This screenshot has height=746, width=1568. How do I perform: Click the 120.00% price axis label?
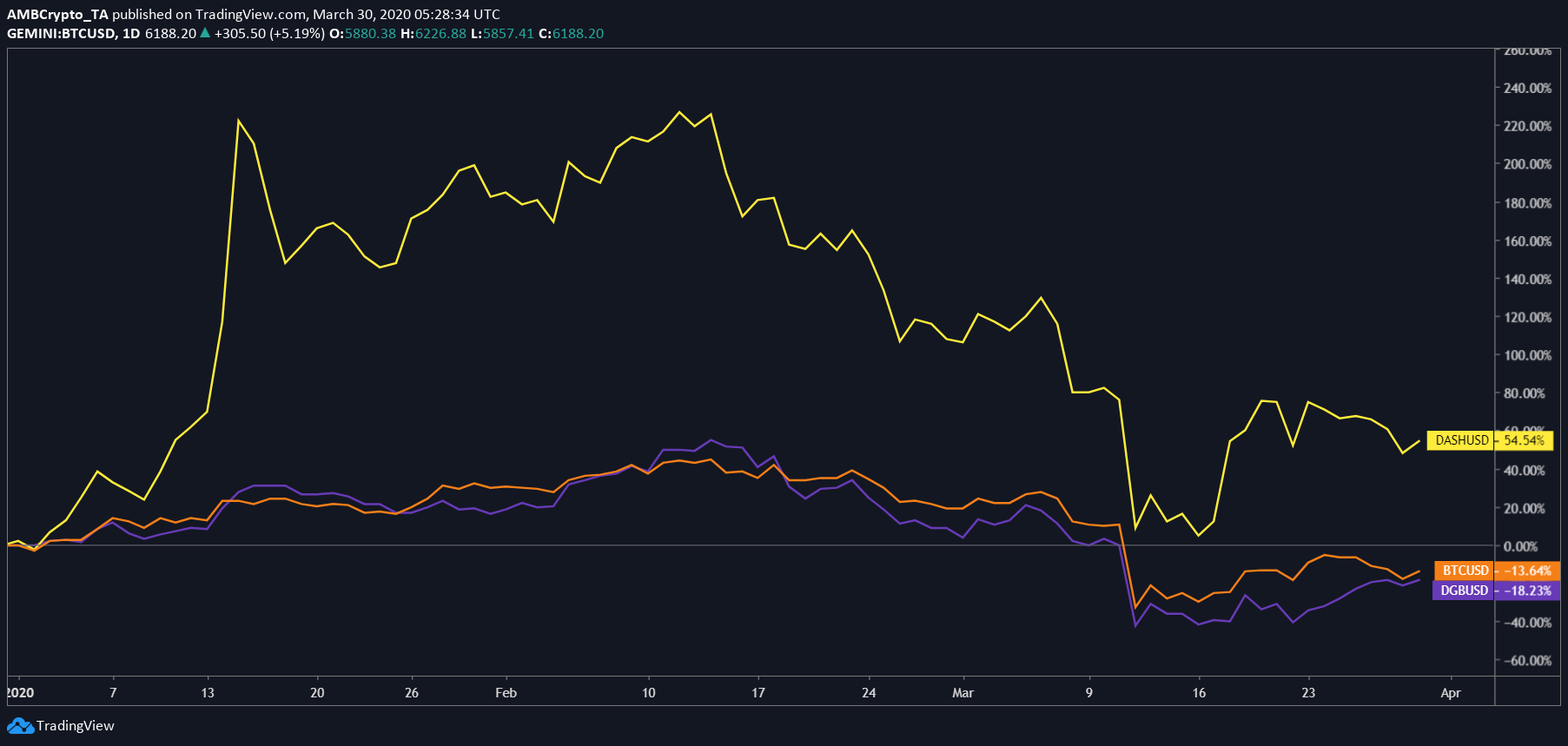1528,318
